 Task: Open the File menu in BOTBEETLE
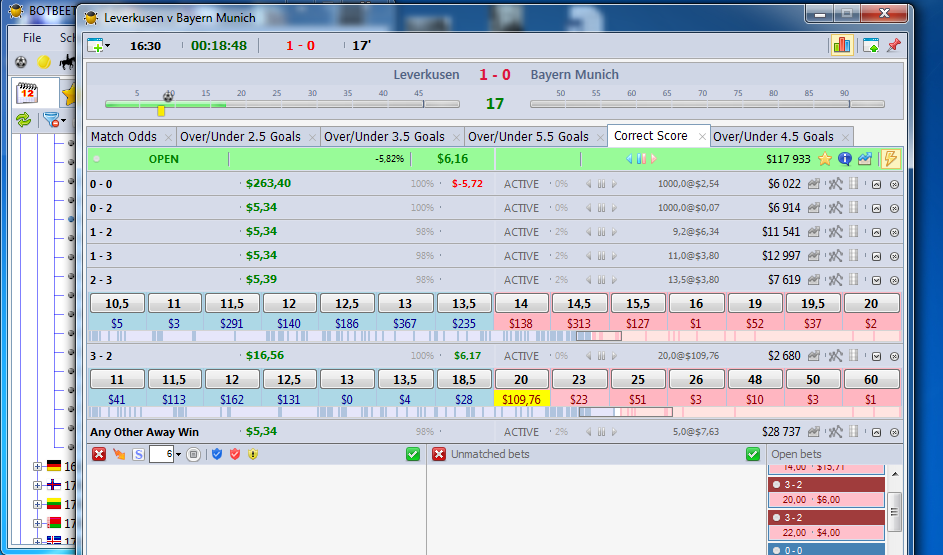point(32,37)
